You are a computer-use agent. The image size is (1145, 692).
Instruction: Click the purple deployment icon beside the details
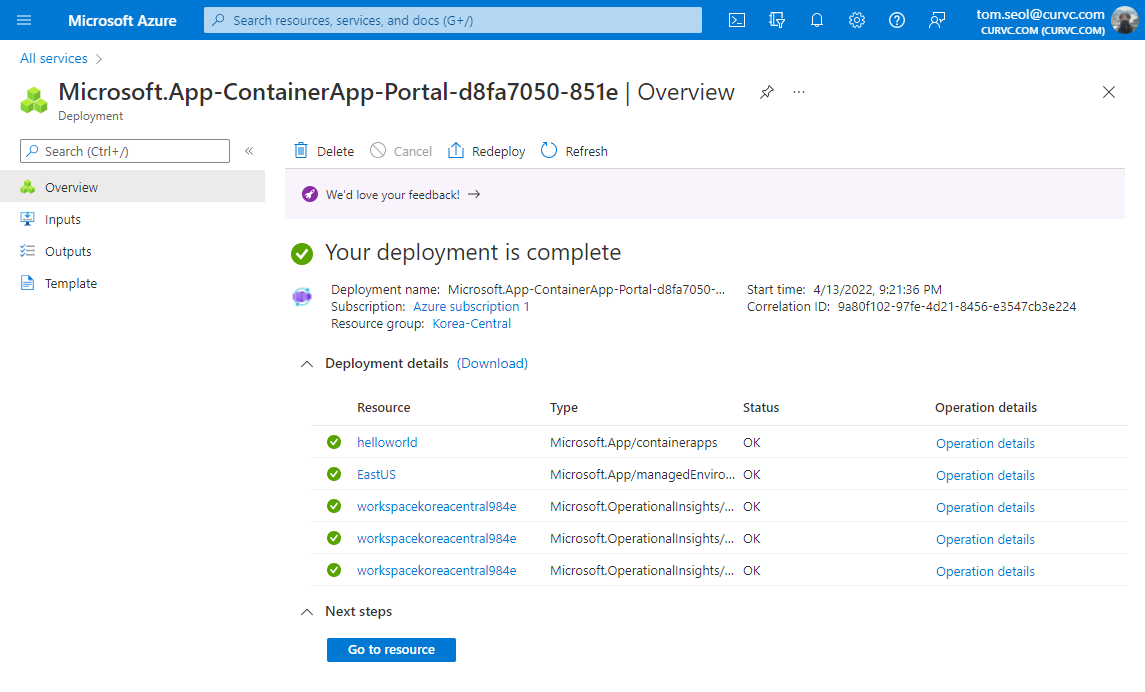(302, 296)
